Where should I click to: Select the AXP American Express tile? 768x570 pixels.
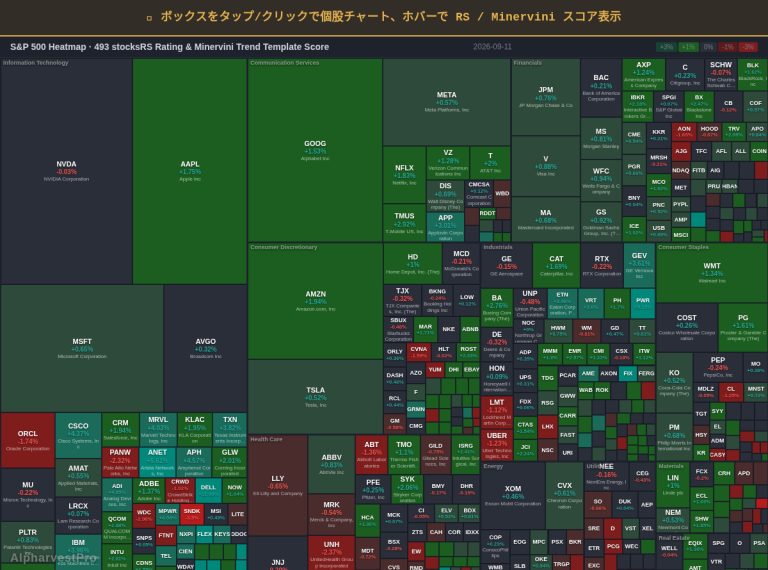(x=644, y=74)
